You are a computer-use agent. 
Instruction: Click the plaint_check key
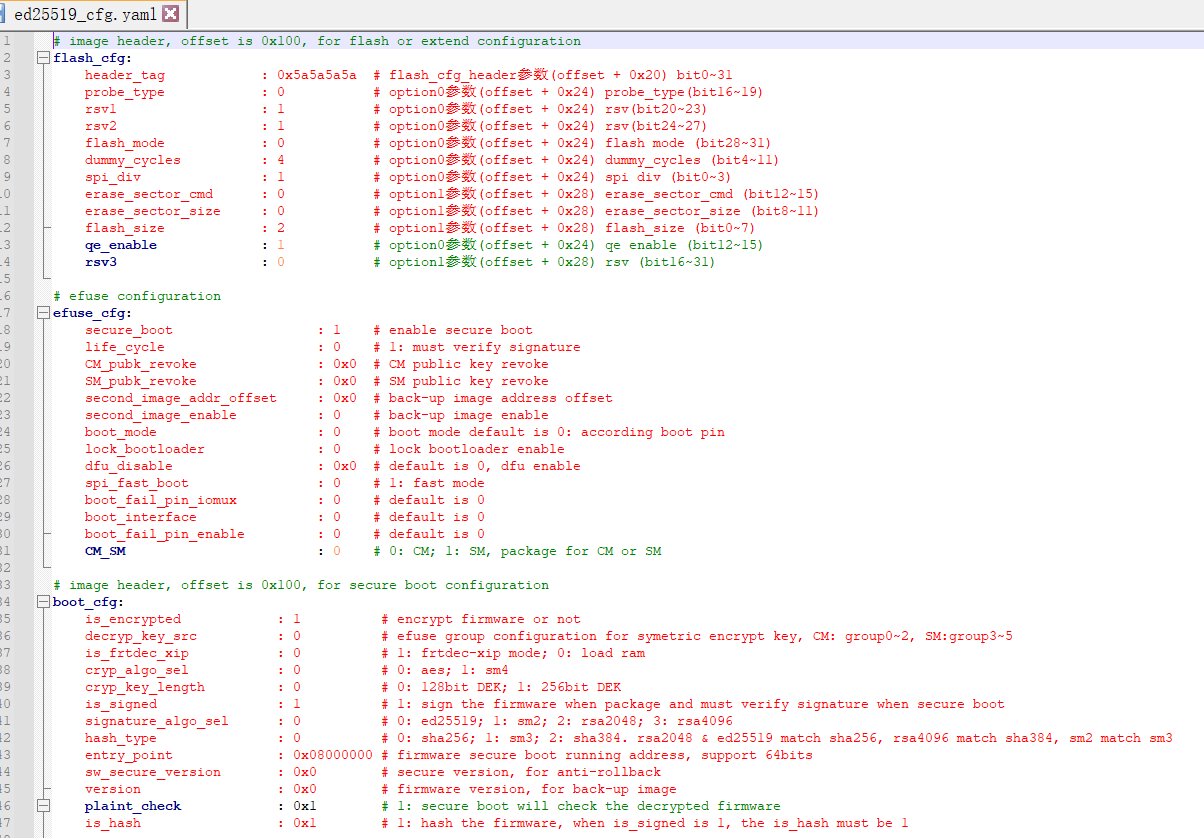tap(133, 806)
